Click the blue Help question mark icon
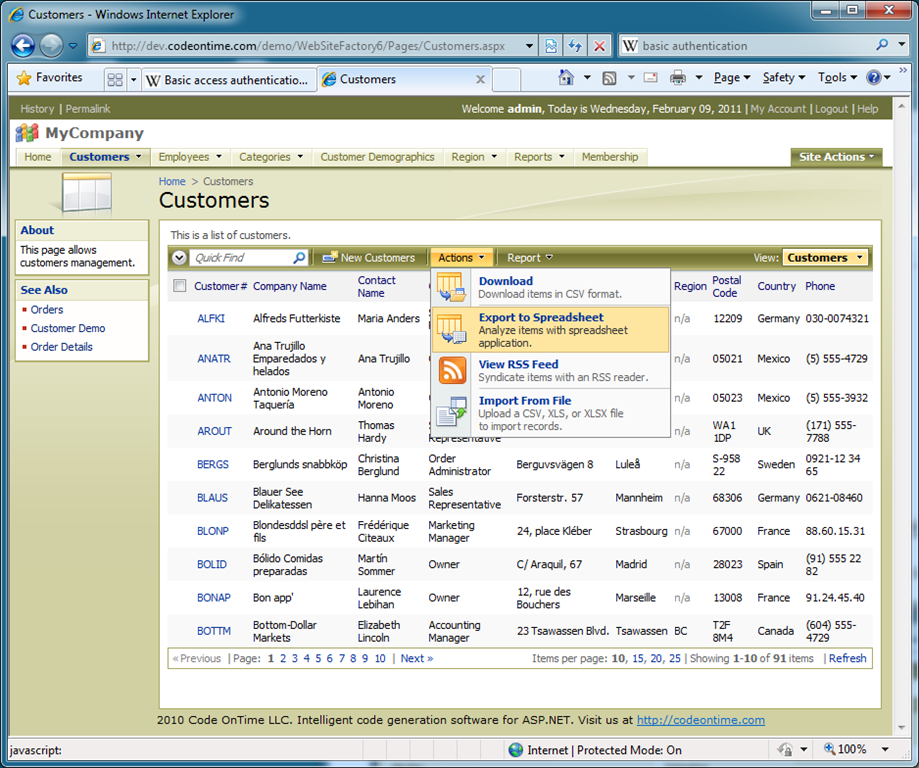Viewport: 919px width, 768px height. pos(873,77)
